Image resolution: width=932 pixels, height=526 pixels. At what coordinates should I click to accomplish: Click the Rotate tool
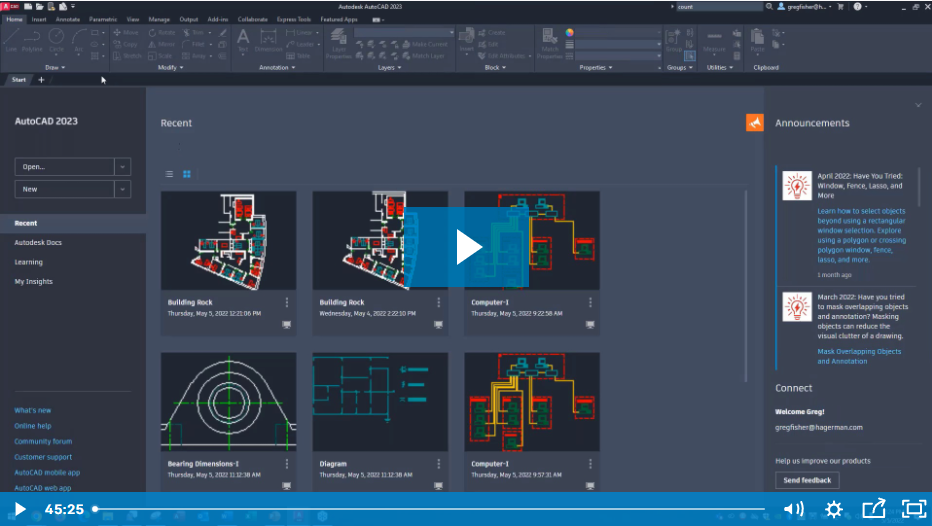(162, 33)
